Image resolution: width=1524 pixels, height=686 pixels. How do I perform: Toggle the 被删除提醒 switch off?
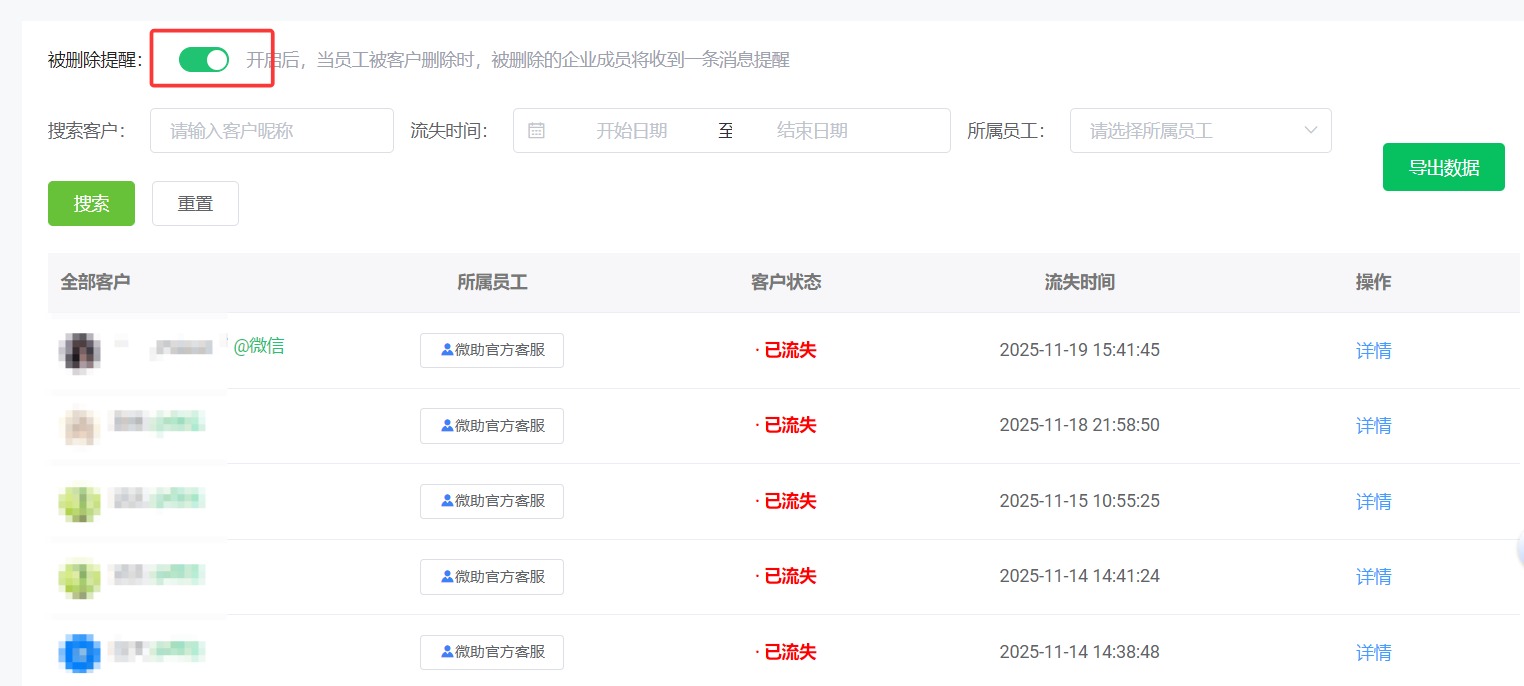204,60
